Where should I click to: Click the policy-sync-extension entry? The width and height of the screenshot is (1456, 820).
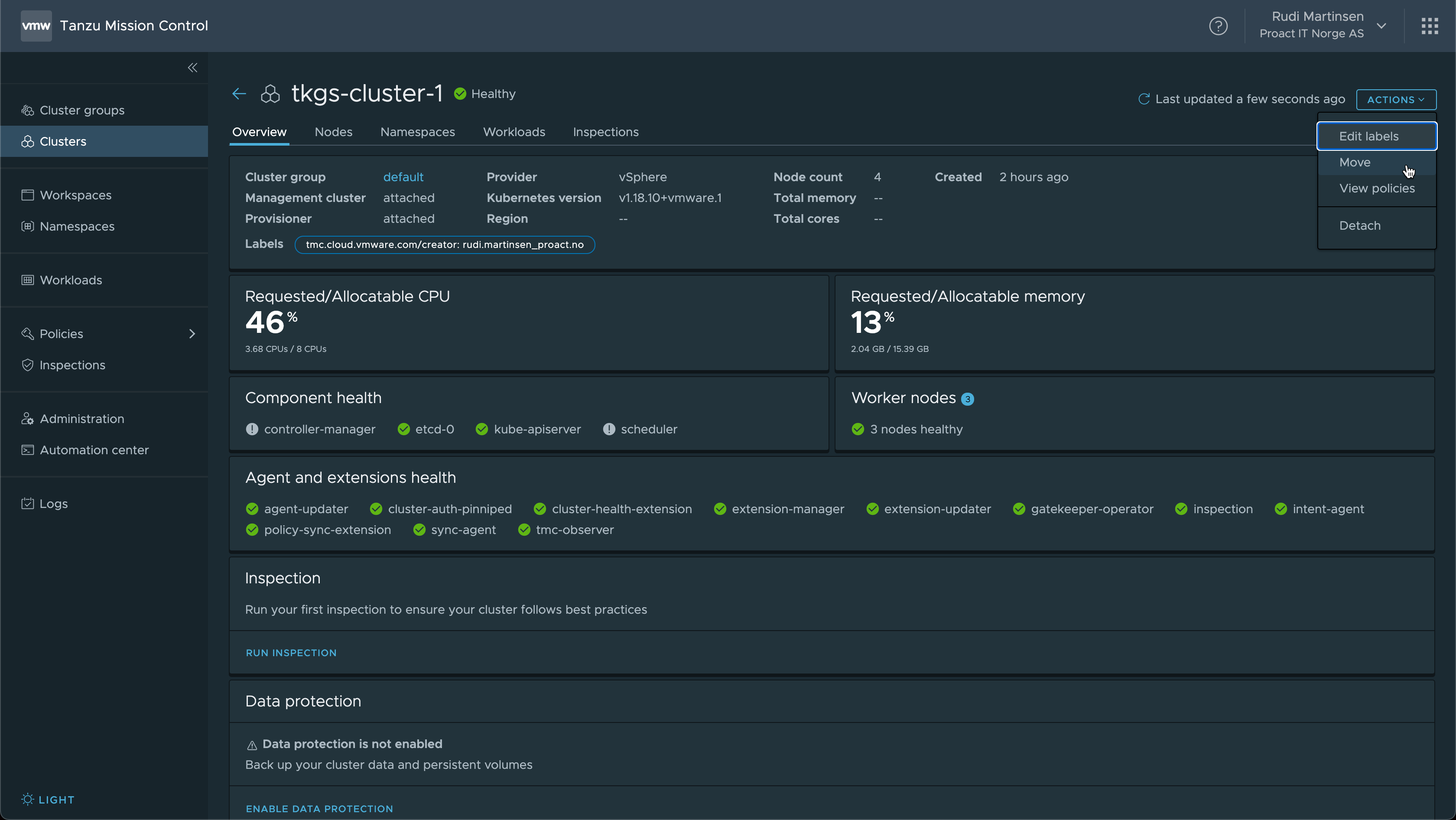pyautogui.click(x=319, y=530)
